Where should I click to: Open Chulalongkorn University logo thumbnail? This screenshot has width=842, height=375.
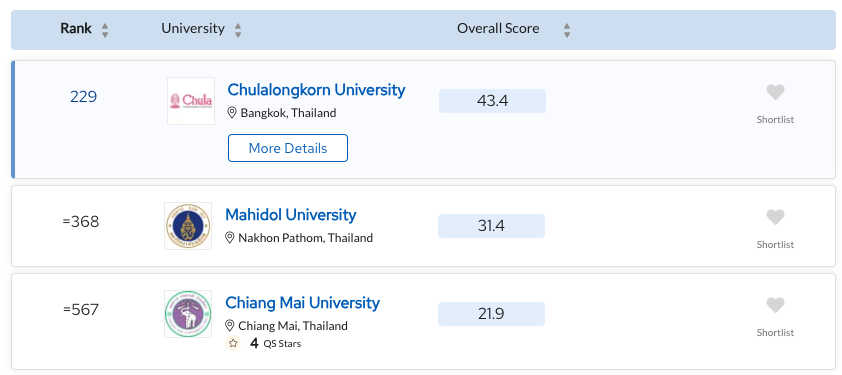click(191, 101)
